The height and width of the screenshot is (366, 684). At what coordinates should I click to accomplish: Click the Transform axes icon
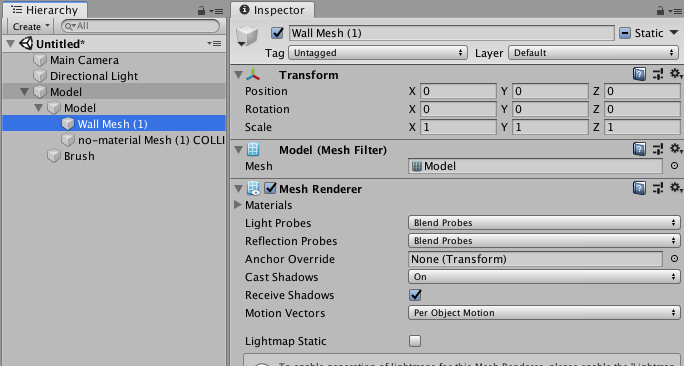253,75
